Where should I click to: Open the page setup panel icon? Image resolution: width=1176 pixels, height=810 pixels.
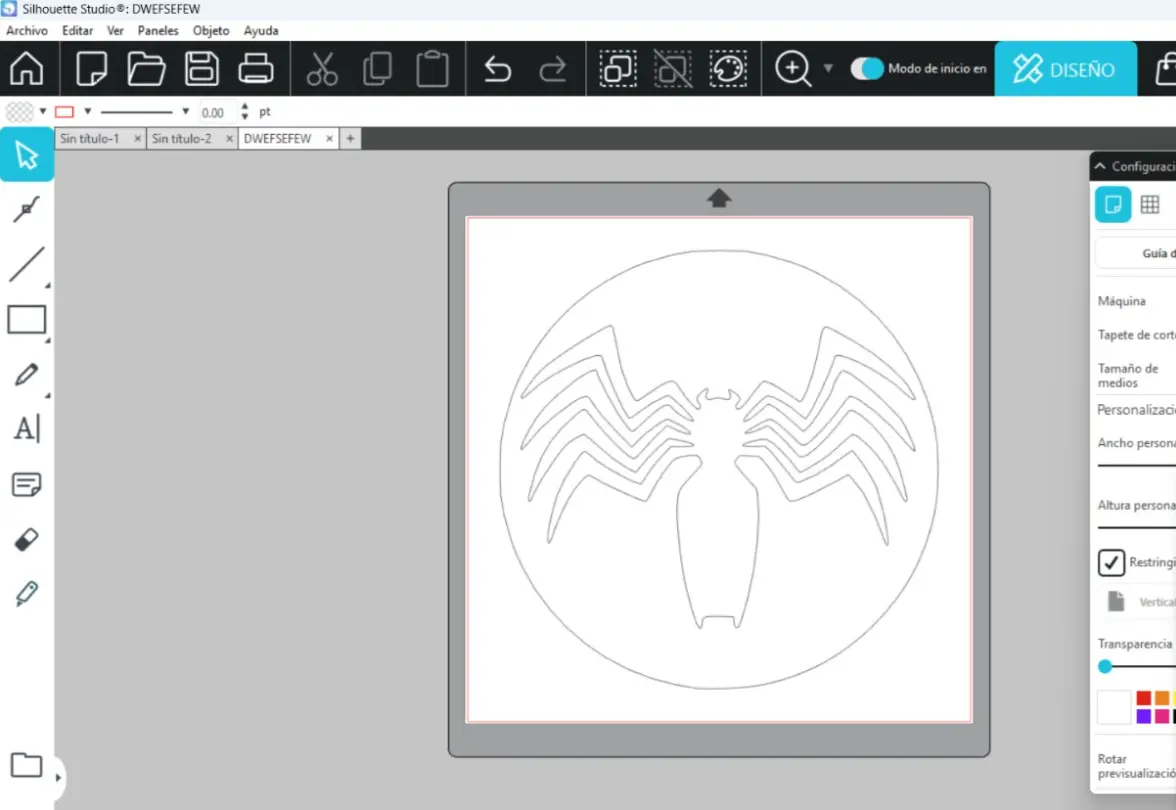(1113, 204)
